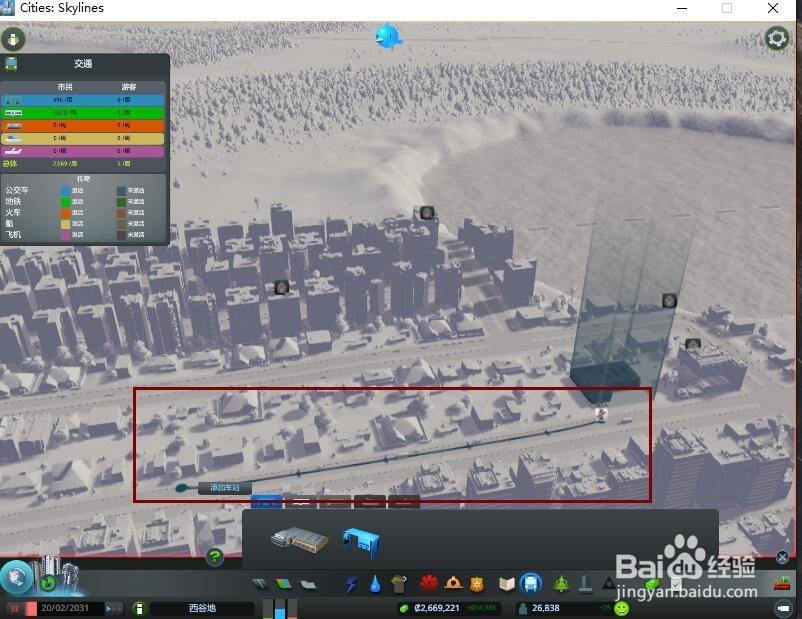Open the Parks and Decoration menu
The image size is (802, 619).
click(561, 583)
